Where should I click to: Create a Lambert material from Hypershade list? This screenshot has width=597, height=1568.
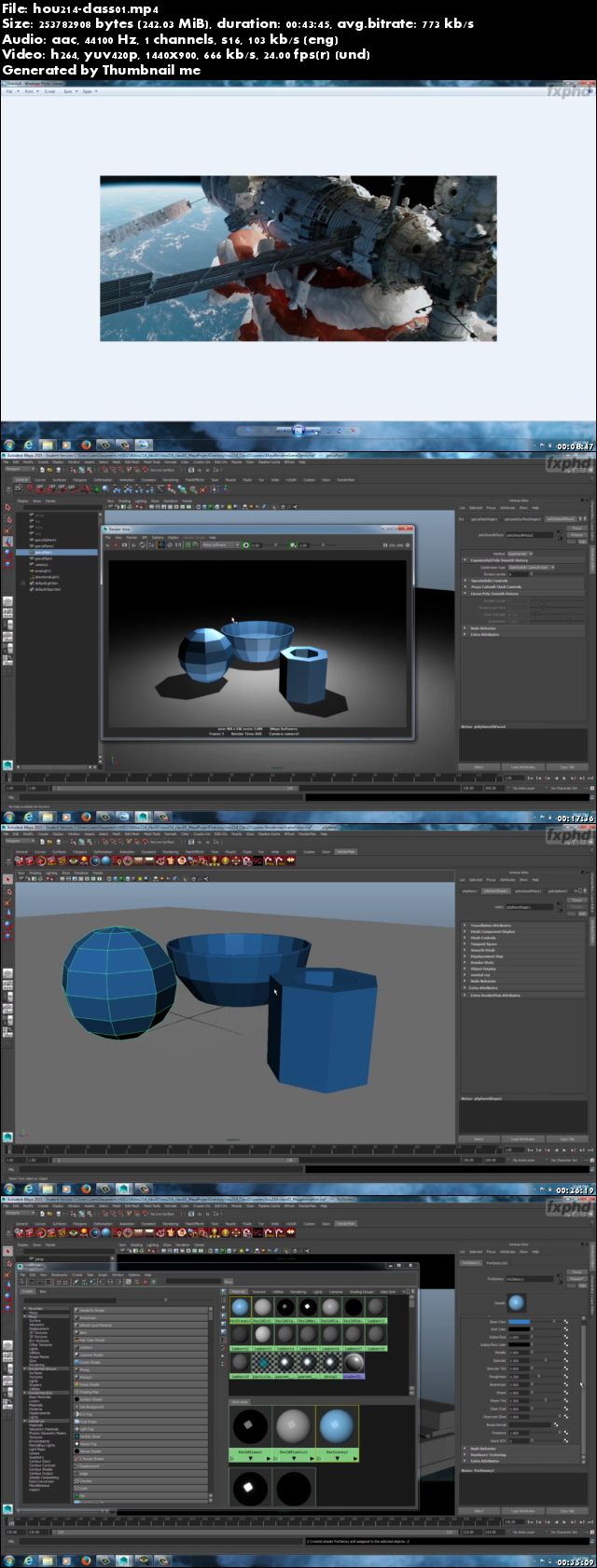click(x=141, y=1347)
